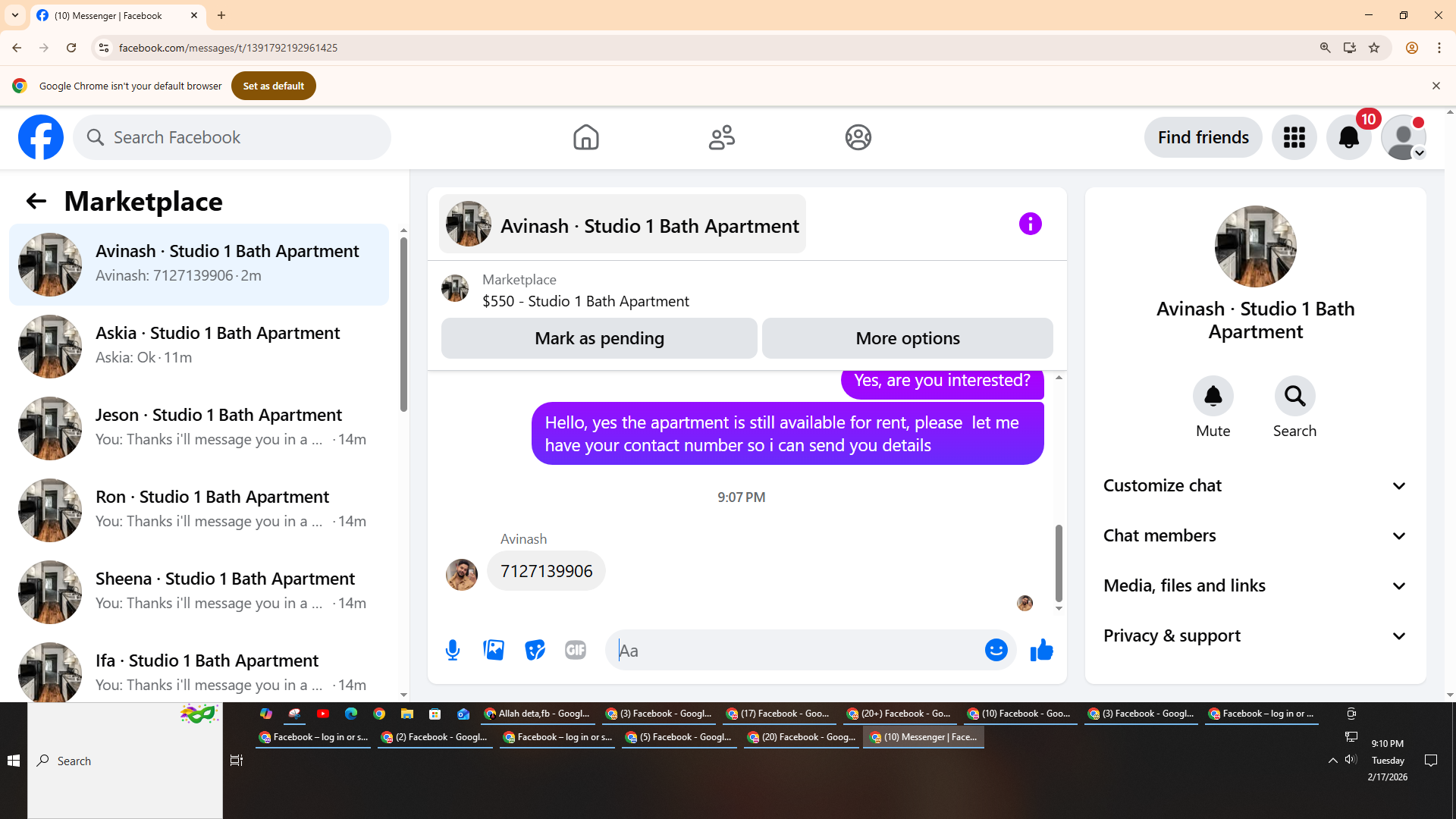1456x819 pixels.
Task: Attach a photo using the image icon
Action: pos(494,650)
